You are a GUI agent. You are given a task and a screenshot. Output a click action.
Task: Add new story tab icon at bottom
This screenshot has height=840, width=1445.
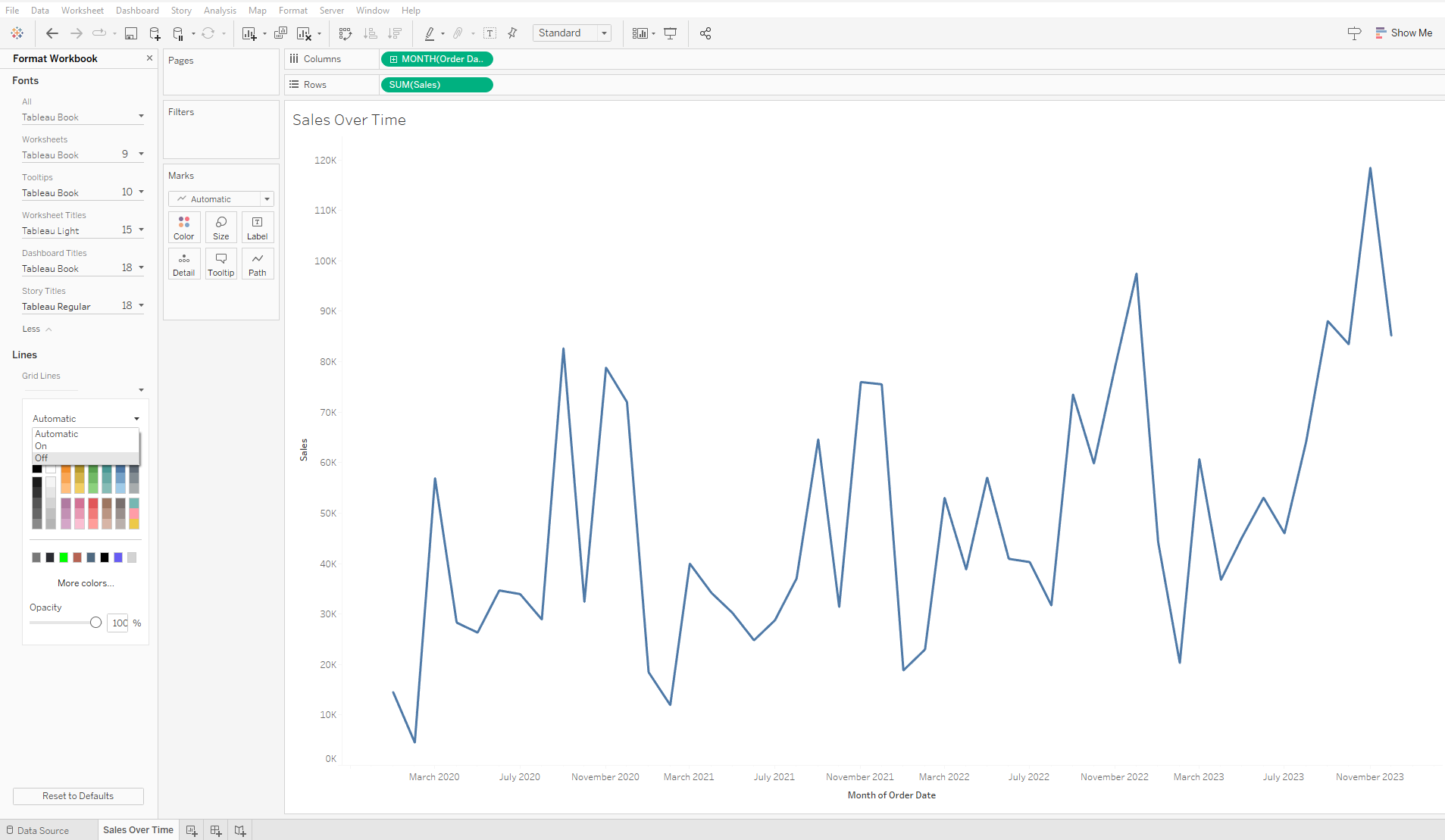coord(240,830)
